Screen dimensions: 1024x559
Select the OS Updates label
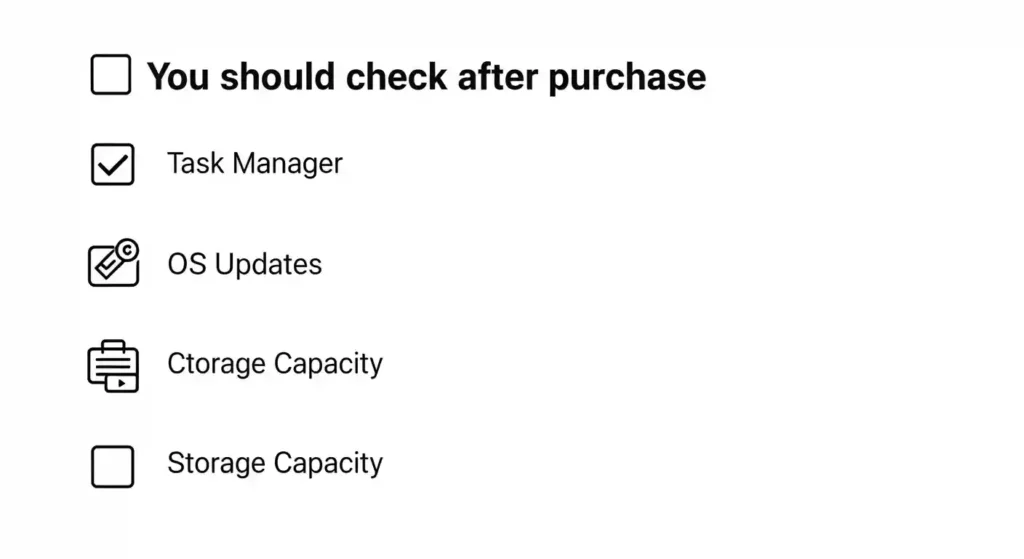point(245,264)
